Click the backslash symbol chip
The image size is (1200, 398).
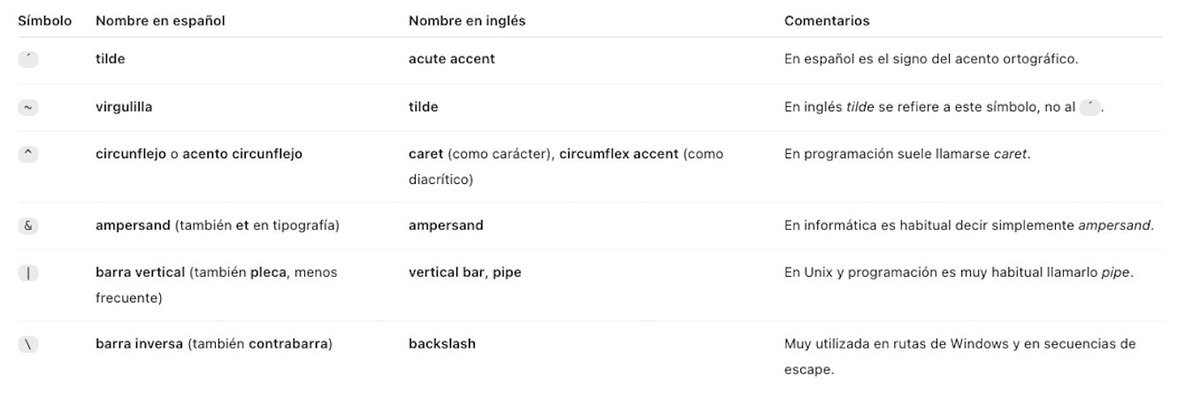[28, 344]
